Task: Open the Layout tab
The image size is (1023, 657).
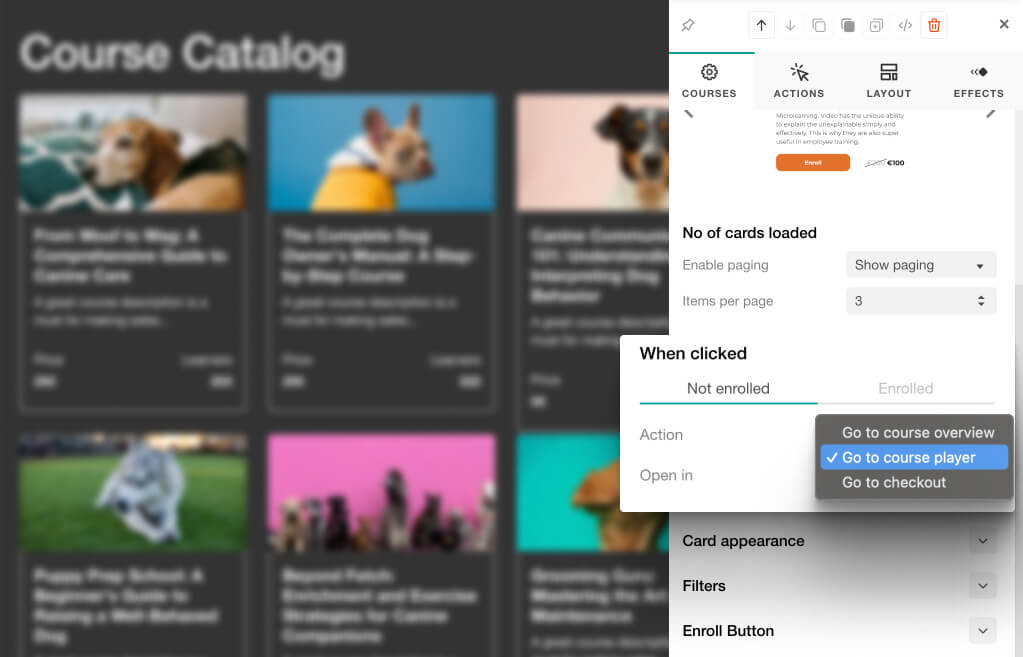Action: point(889,81)
